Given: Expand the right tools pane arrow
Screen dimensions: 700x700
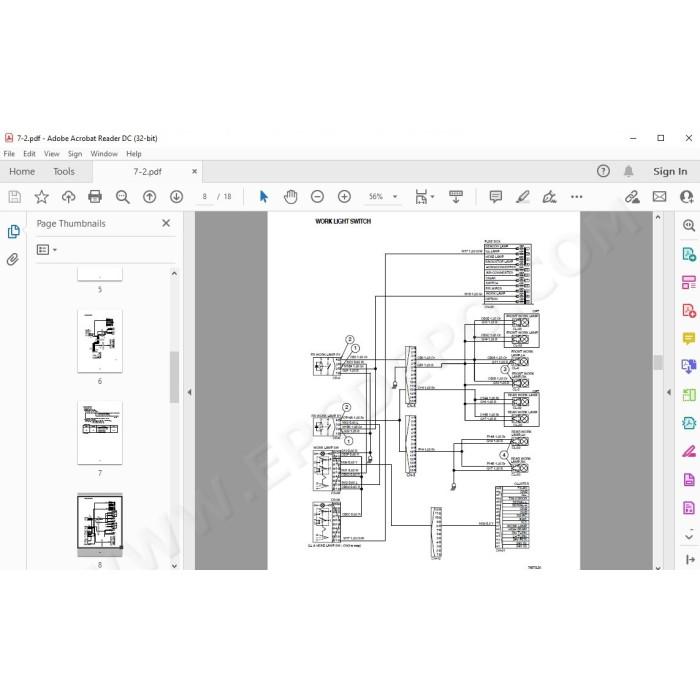Looking at the screenshot, I should [x=669, y=392].
